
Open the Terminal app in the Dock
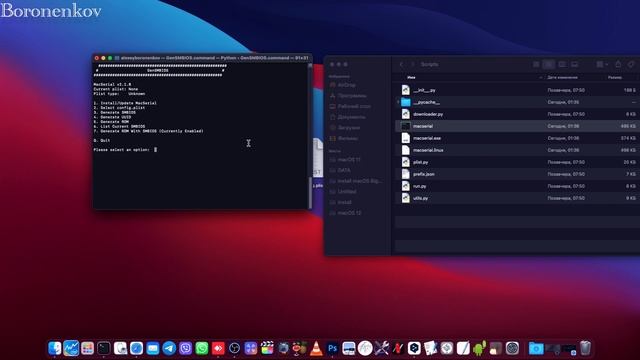[104, 348]
